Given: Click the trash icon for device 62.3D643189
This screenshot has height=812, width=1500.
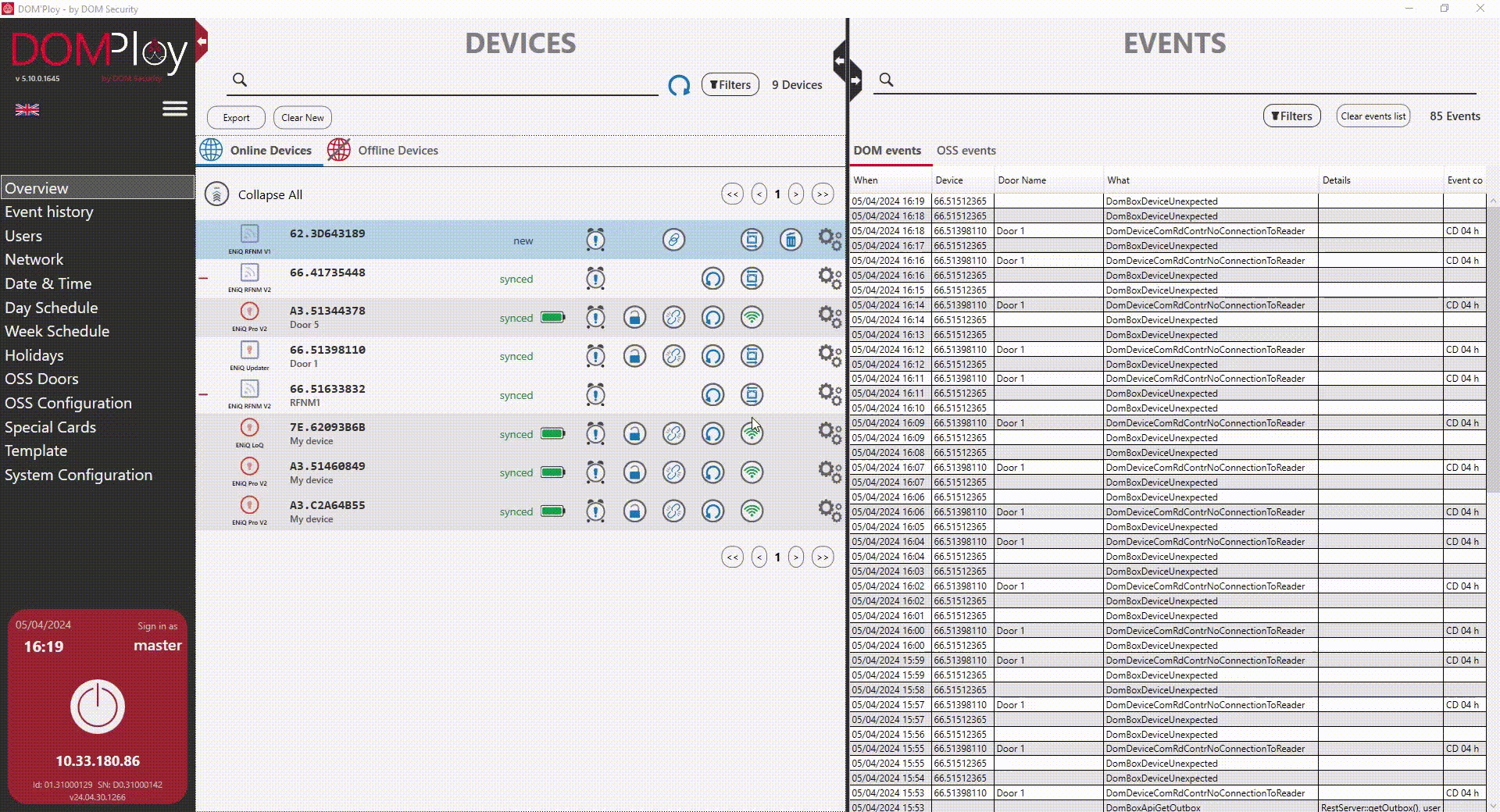Looking at the screenshot, I should 791,240.
